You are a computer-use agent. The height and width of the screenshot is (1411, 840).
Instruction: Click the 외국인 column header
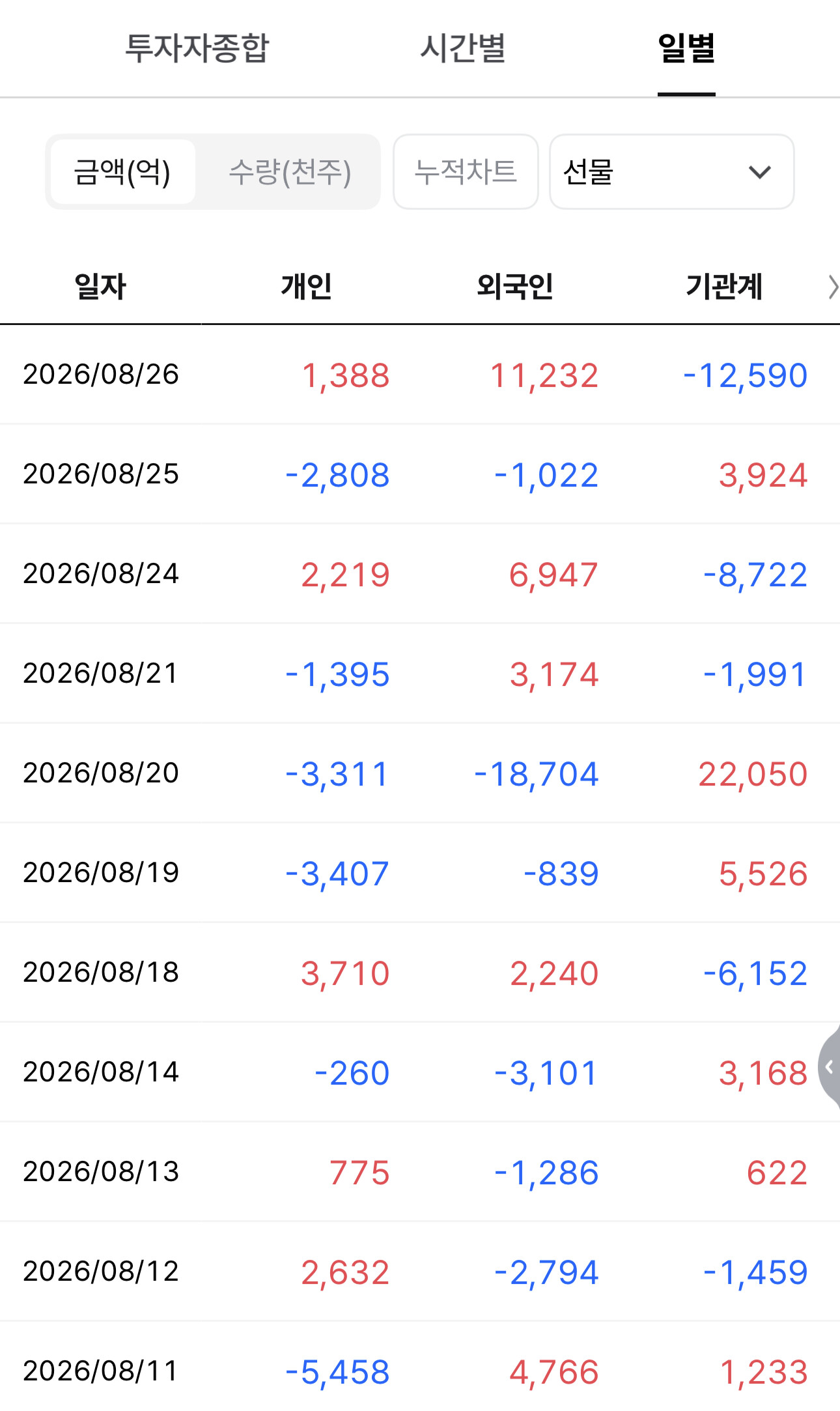514,287
